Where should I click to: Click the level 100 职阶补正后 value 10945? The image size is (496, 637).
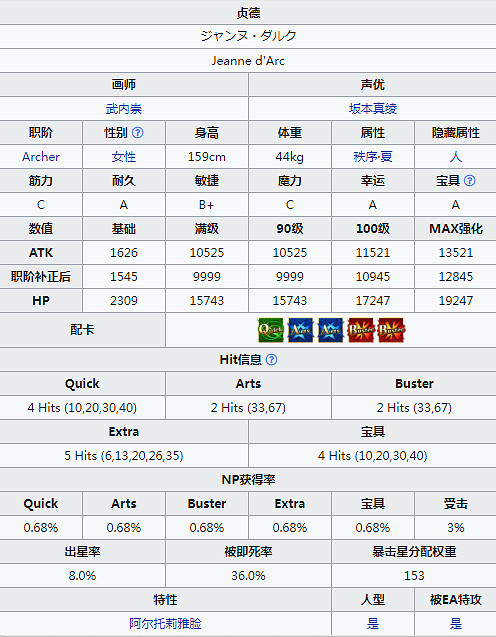pyautogui.click(x=373, y=276)
